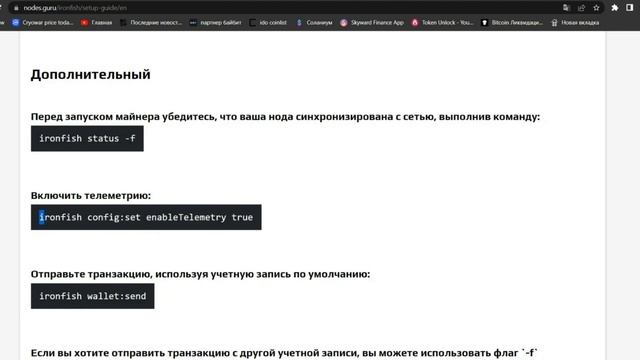Image resolution: width=640 pixels, height=360 pixels.
Task: Click the translate page icon
Action: click(x=566, y=8)
